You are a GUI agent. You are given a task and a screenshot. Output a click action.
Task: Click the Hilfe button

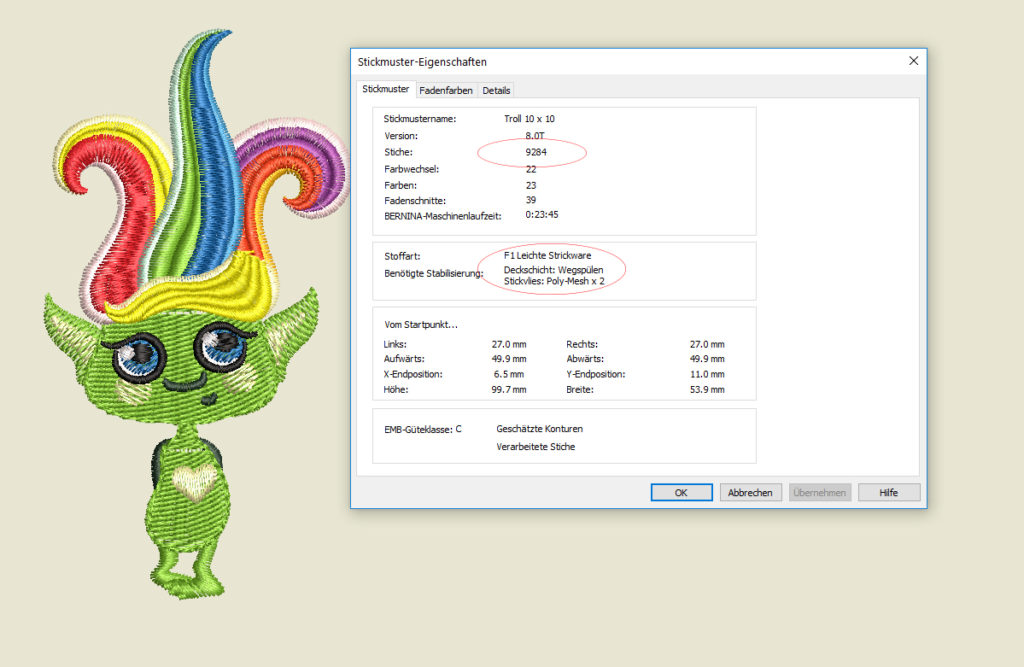(x=889, y=493)
